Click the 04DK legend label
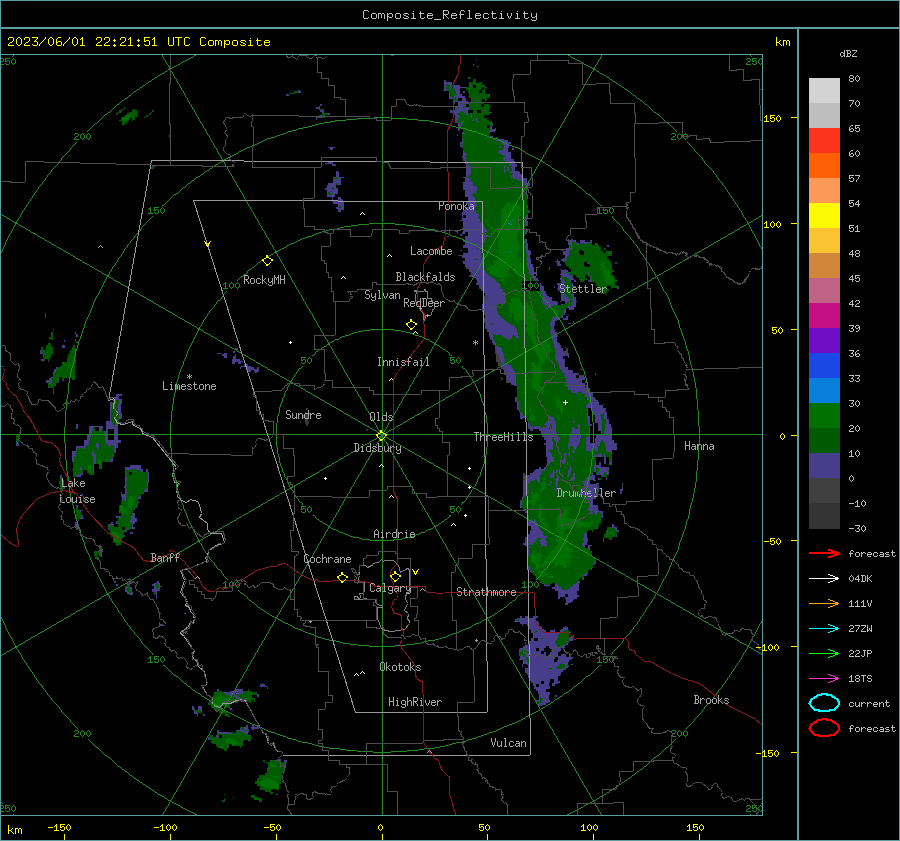 (x=860, y=579)
